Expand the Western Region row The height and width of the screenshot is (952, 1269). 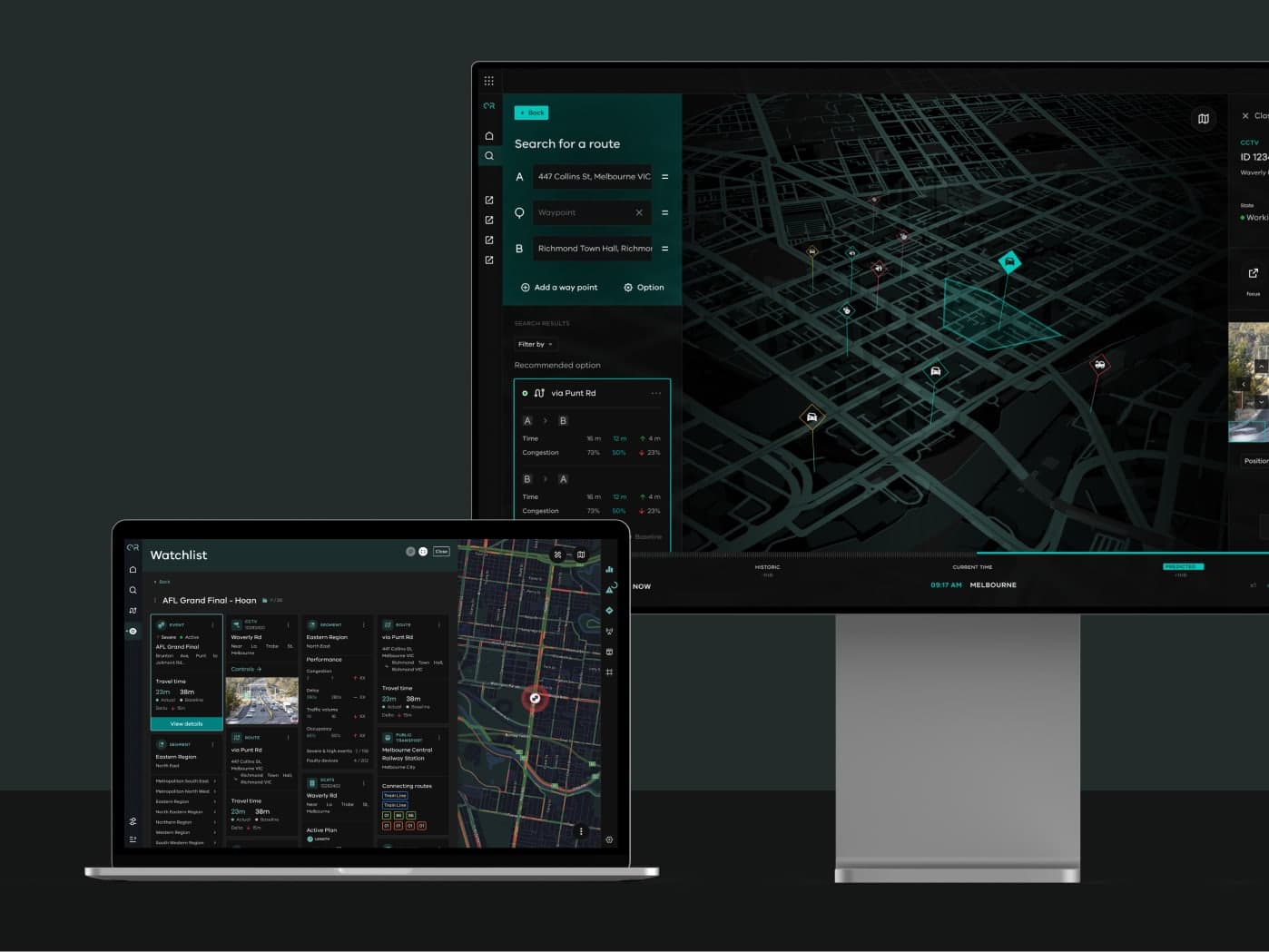click(186, 832)
